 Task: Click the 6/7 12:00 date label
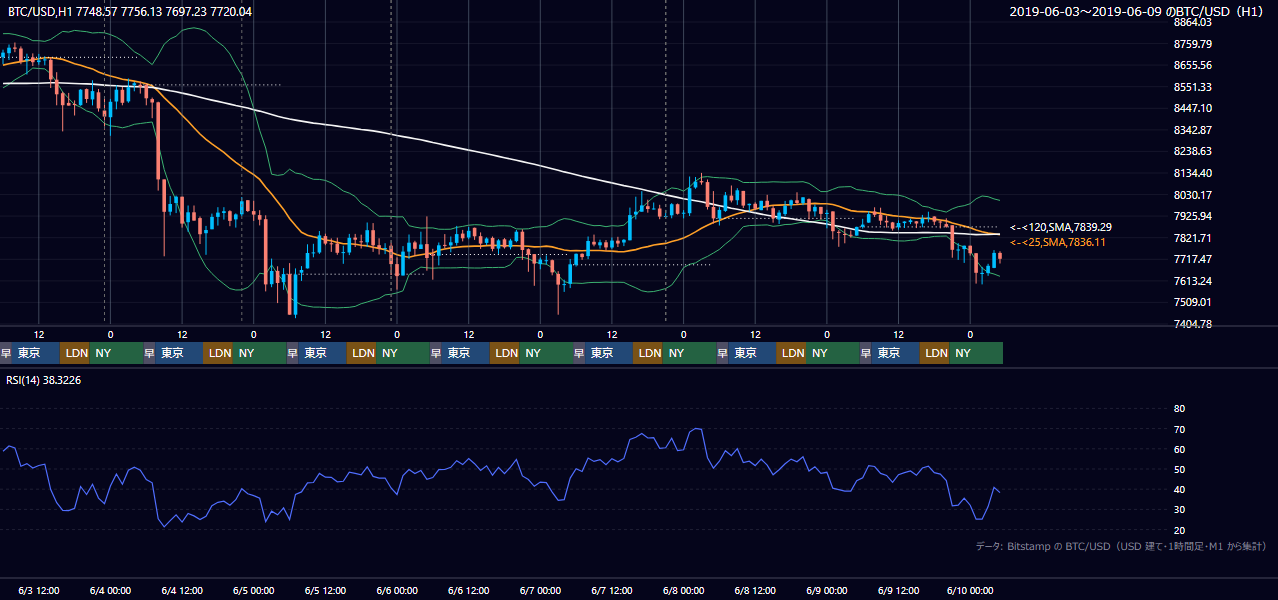click(613, 591)
